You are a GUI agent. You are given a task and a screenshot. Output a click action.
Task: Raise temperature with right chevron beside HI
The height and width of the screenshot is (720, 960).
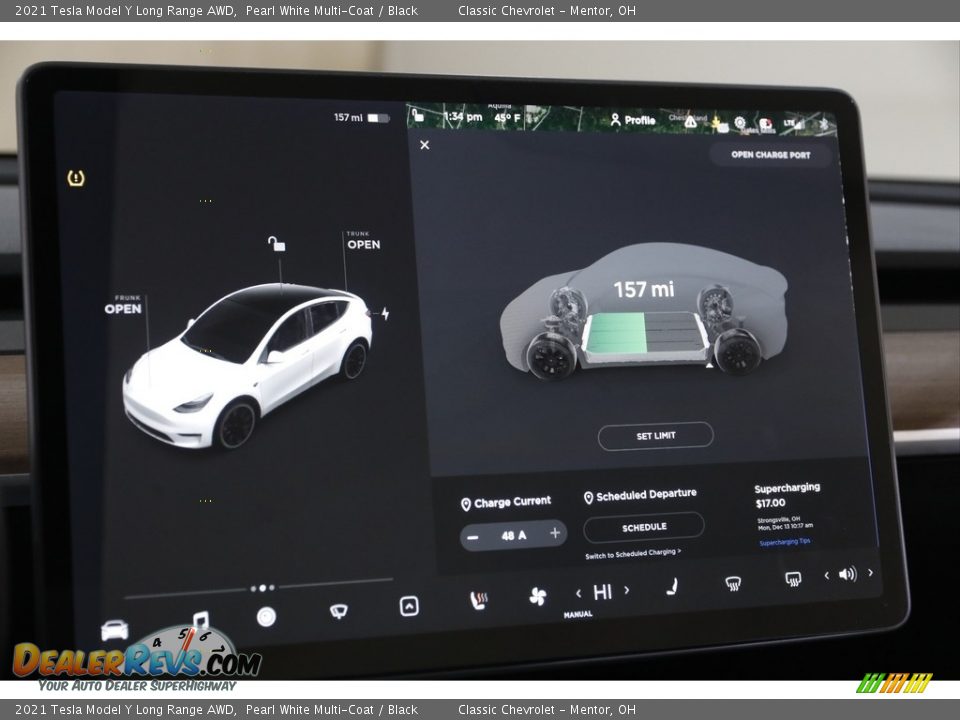point(626,590)
